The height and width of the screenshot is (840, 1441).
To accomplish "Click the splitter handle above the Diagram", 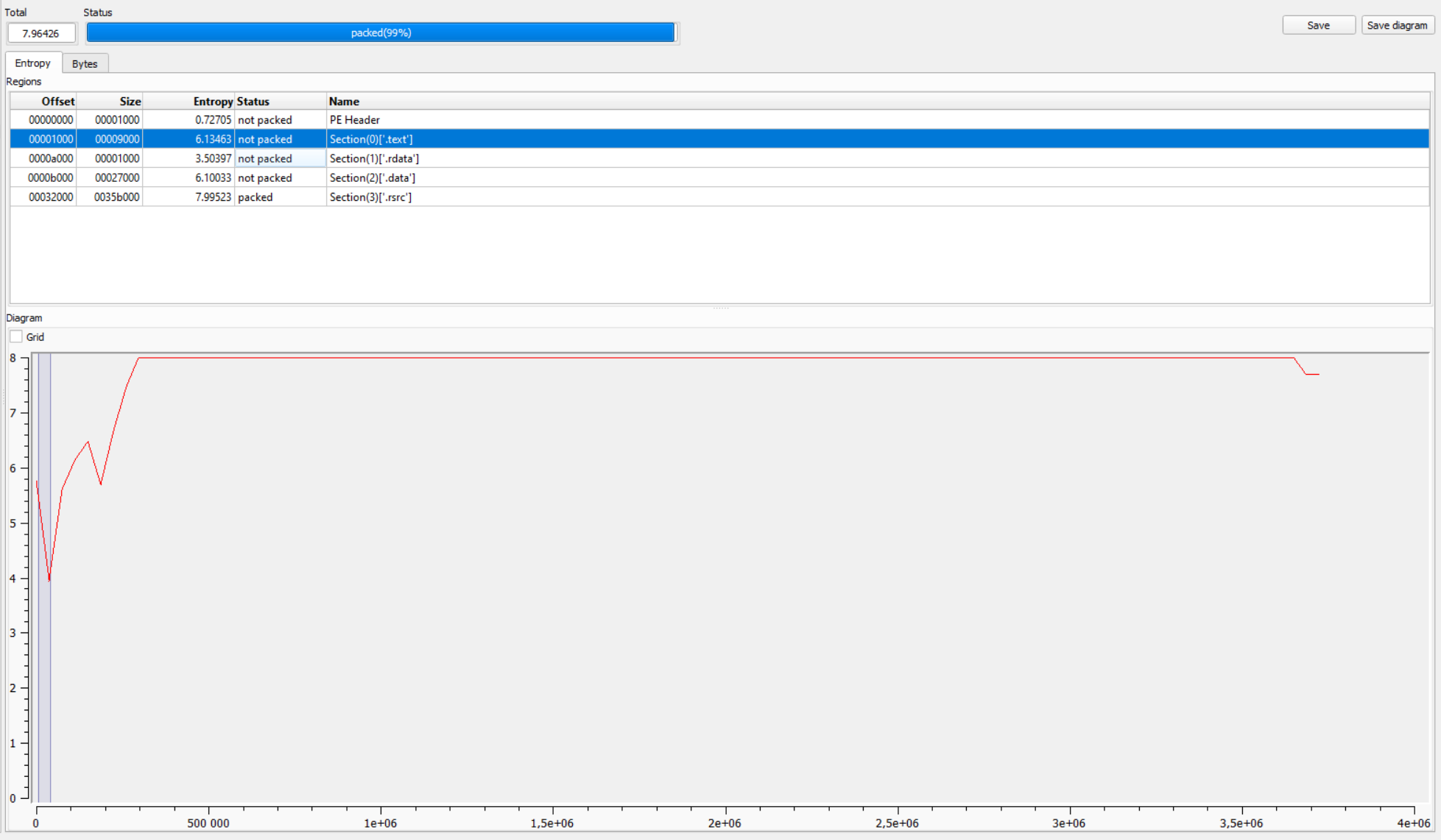I will coord(720,308).
